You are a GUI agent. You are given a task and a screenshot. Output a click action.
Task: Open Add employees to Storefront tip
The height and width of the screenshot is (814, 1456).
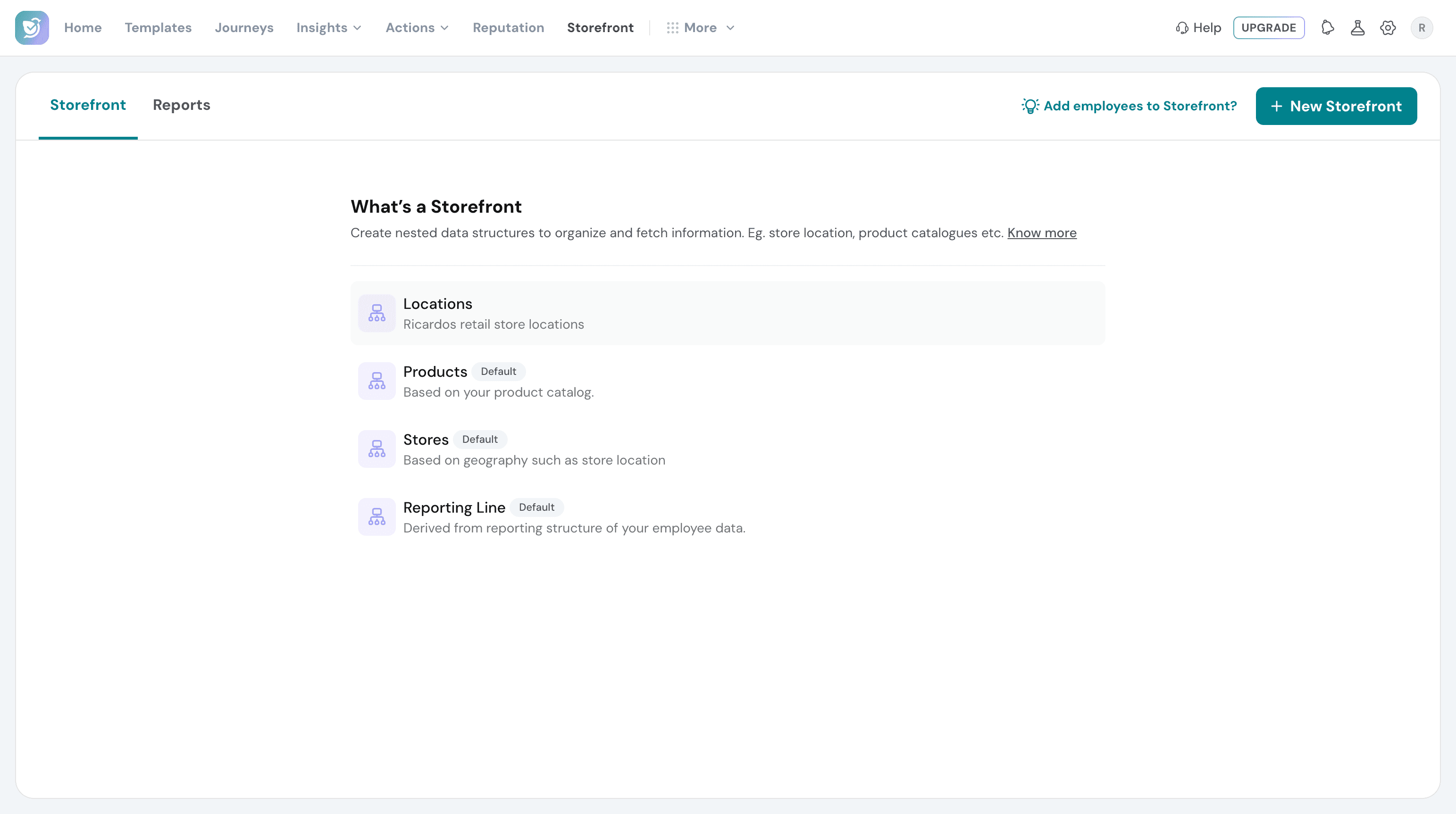[x=1129, y=106]
